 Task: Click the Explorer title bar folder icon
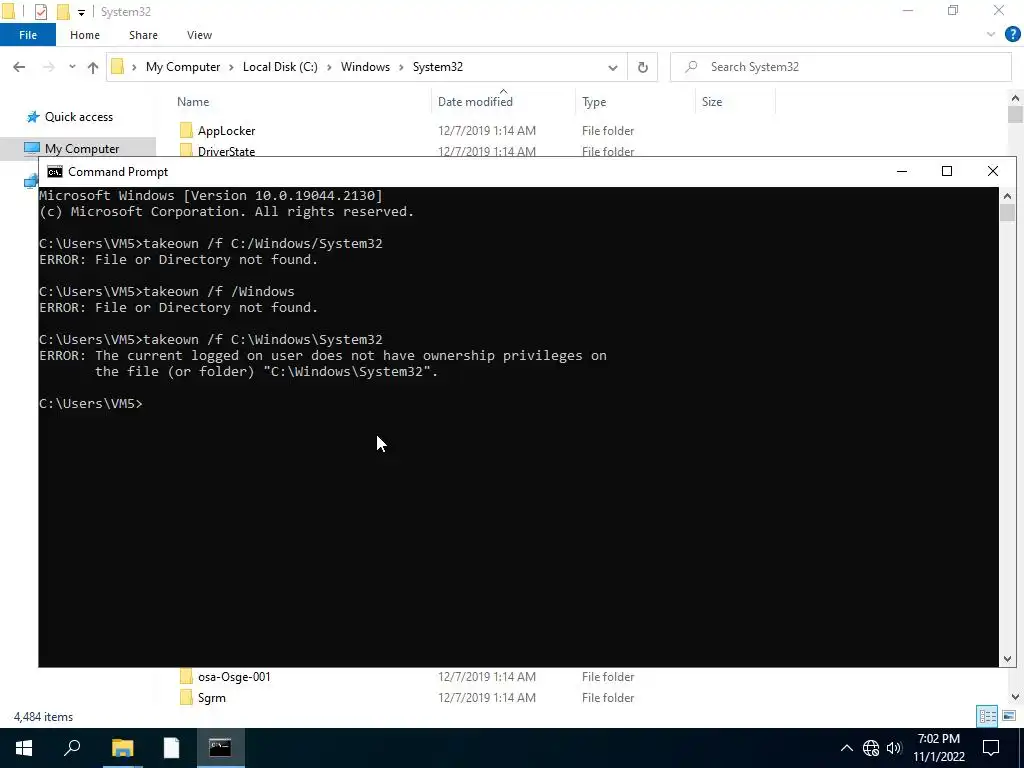pyautogui.click(x=8, y=11)
